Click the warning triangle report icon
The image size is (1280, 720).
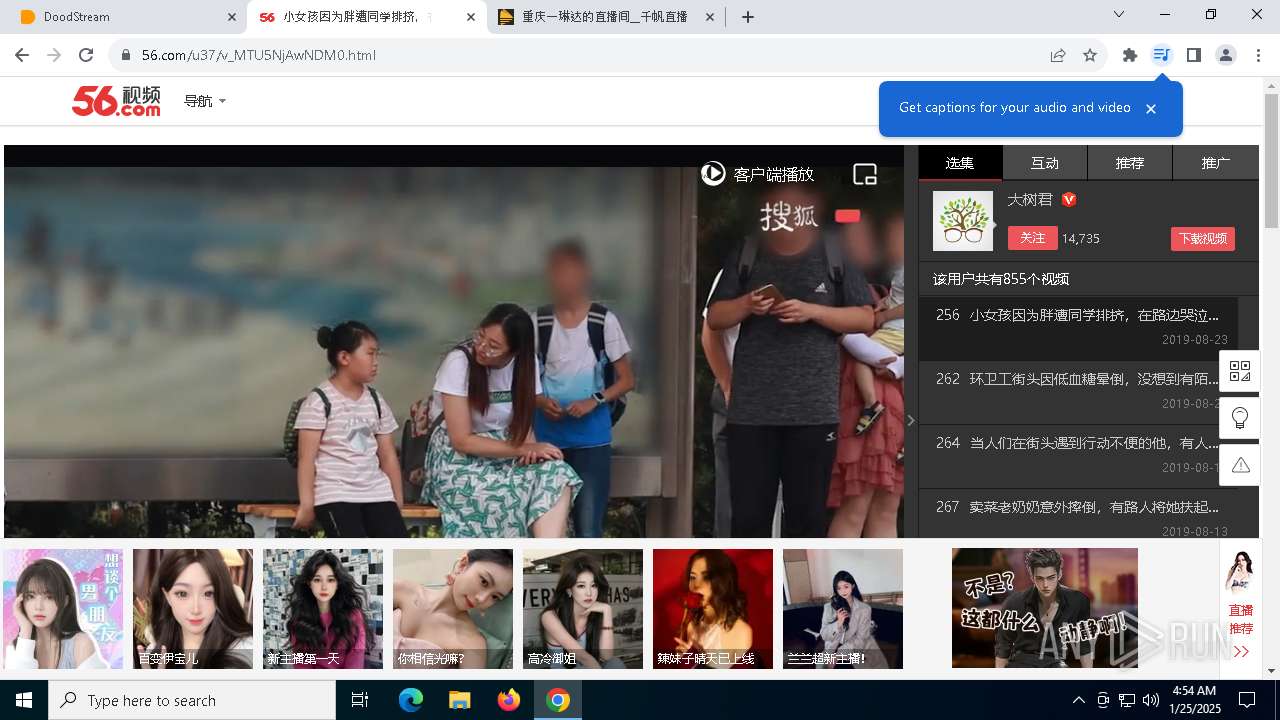1240,465
